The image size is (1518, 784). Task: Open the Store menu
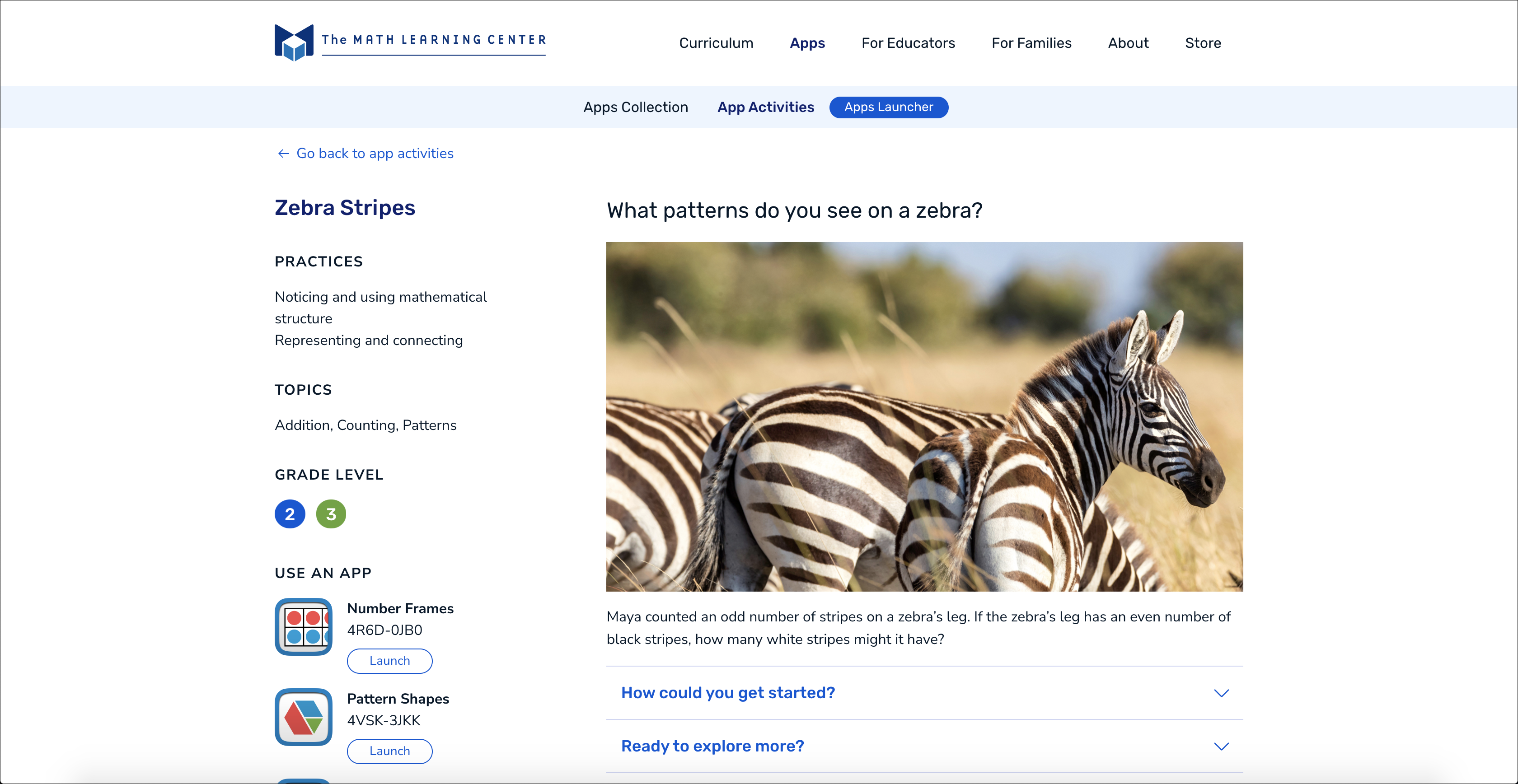[x=1203, y=43]
